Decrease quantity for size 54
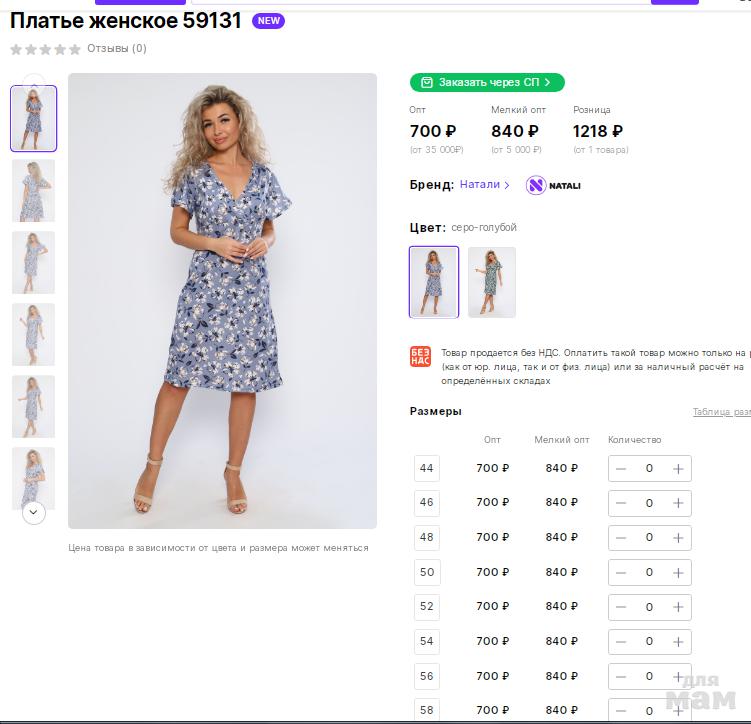751x724 pixels. (621, 642)
